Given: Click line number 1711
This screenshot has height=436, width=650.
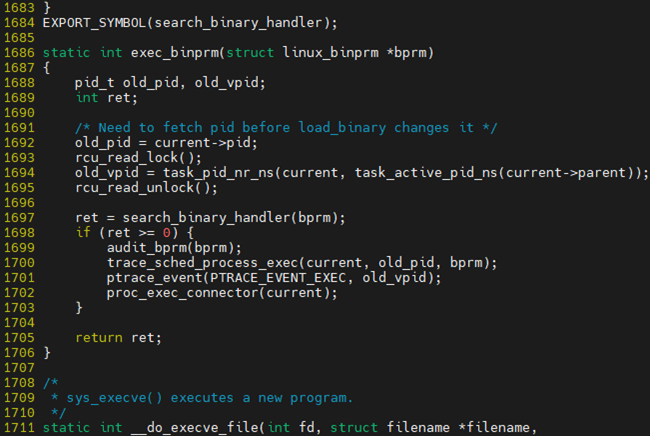Looking at the screenshot, I should point(19,427).
